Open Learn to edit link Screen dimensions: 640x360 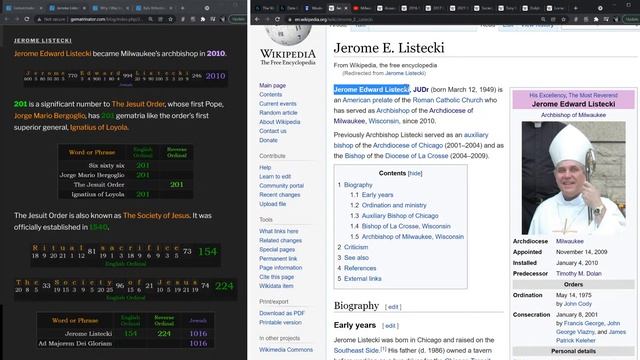tap(275, 176)
